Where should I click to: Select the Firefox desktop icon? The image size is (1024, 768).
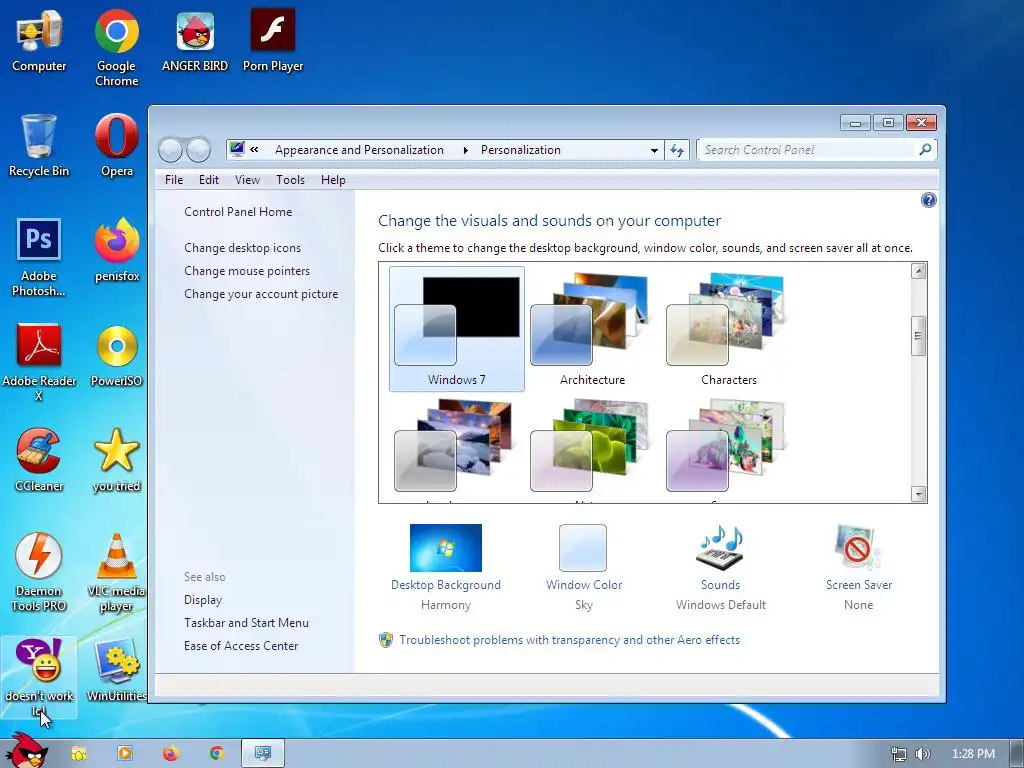coord(116,250)
